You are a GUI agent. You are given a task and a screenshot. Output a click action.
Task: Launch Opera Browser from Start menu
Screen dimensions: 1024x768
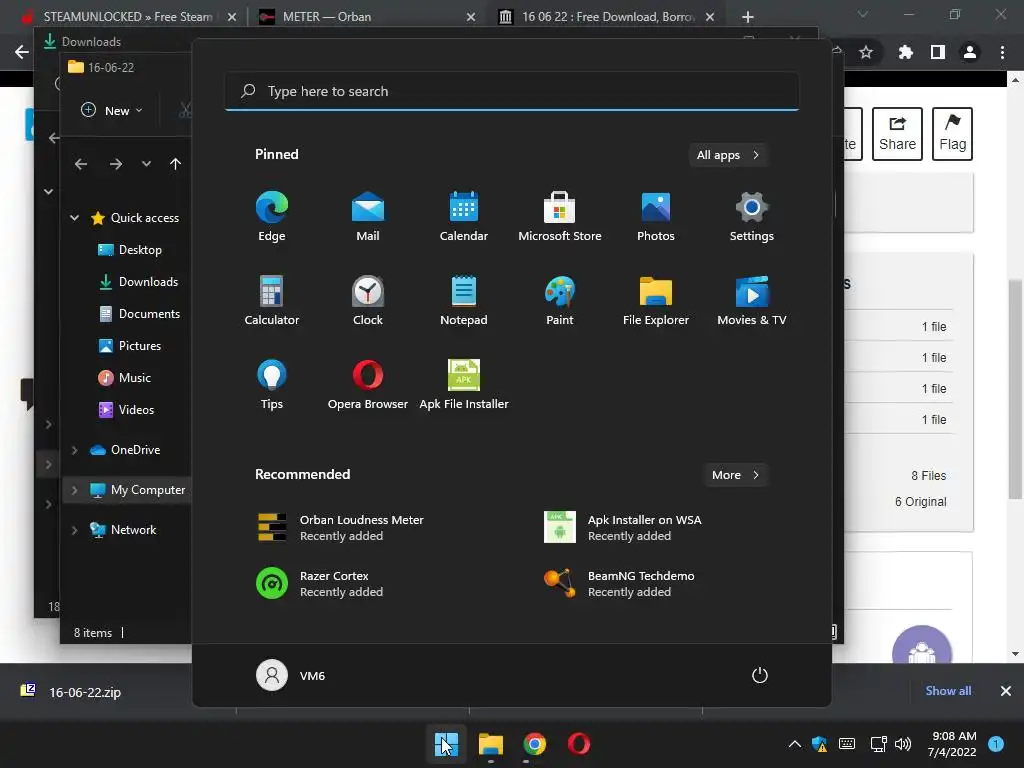click(368, 385)
